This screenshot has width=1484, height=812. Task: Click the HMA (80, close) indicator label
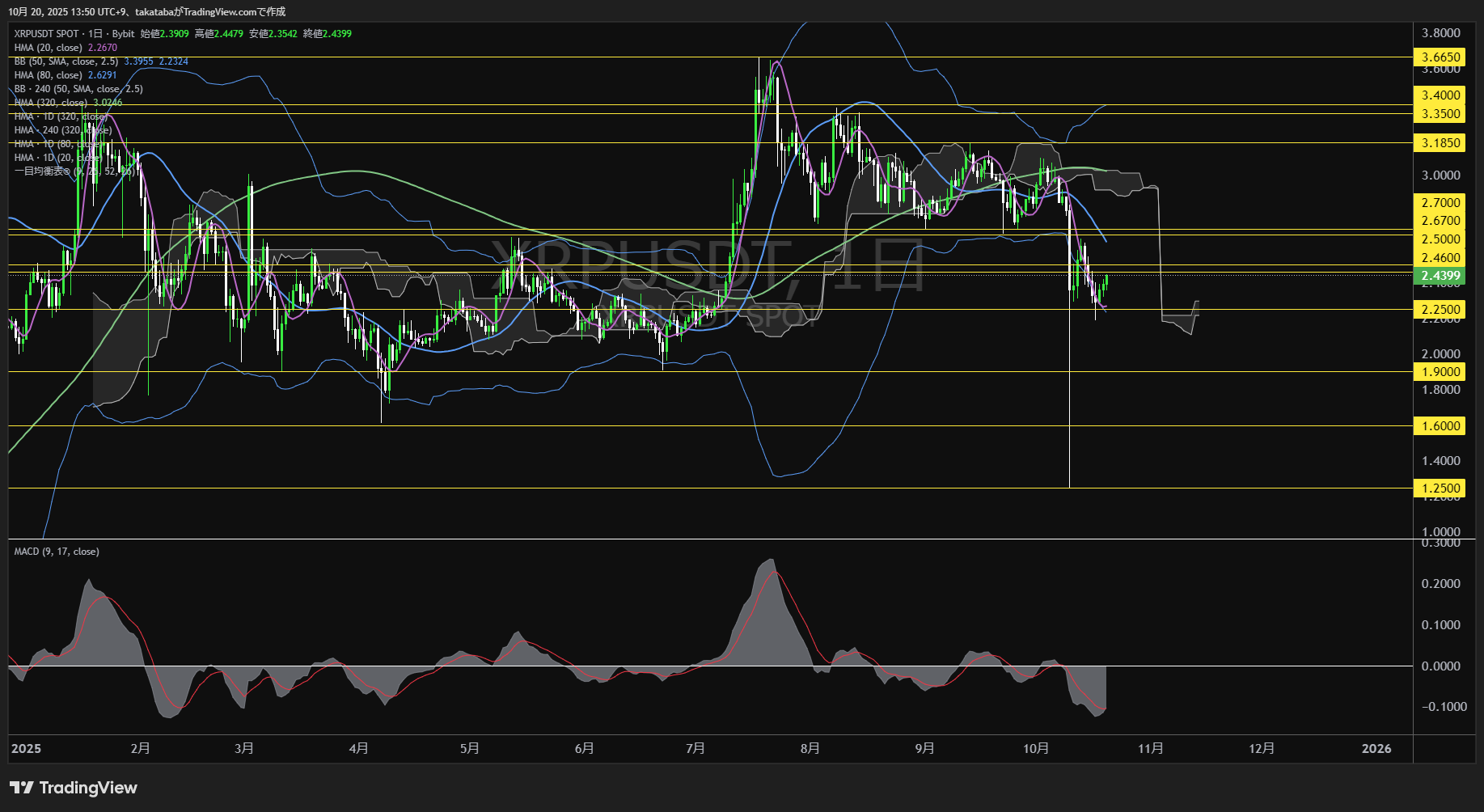(49, 75)
